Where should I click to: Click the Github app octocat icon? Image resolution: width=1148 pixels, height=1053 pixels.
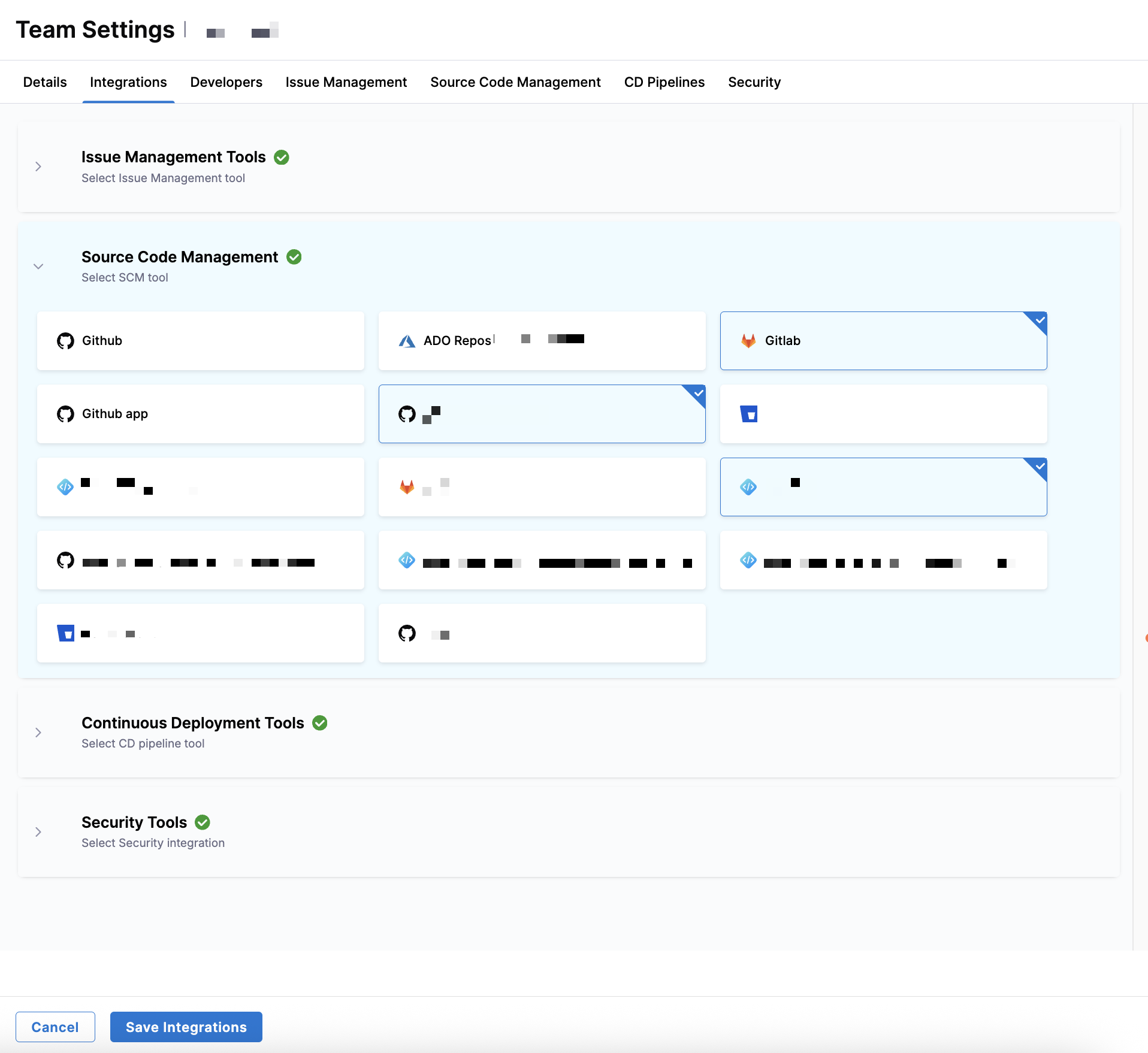coord(65,414)
